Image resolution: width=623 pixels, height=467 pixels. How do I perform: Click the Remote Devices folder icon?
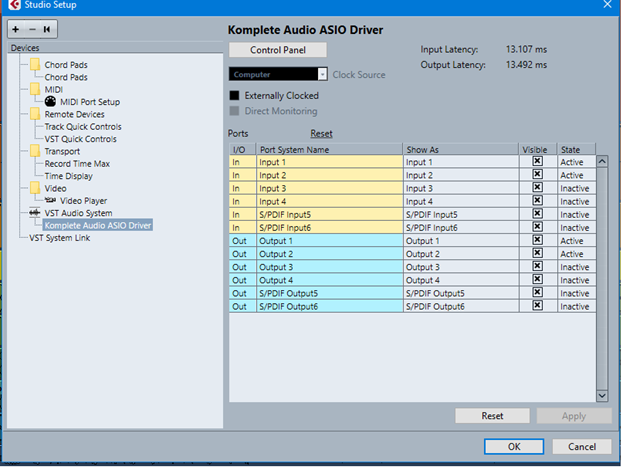[35, 114]
